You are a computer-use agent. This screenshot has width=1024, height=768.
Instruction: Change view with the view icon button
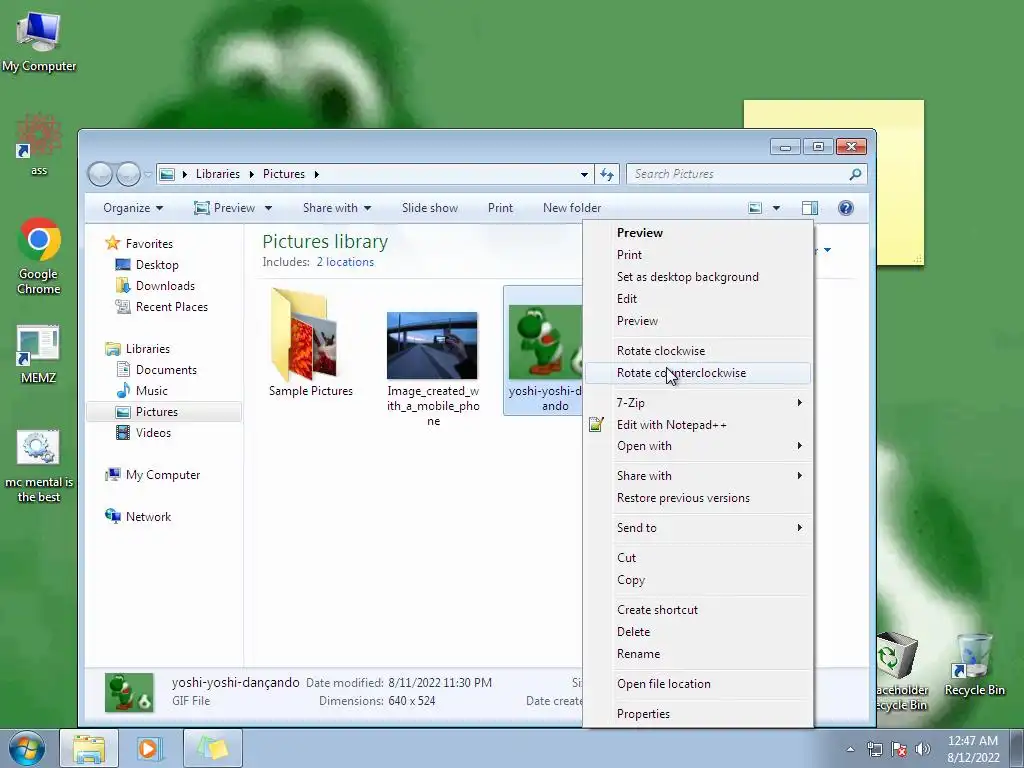755,208
